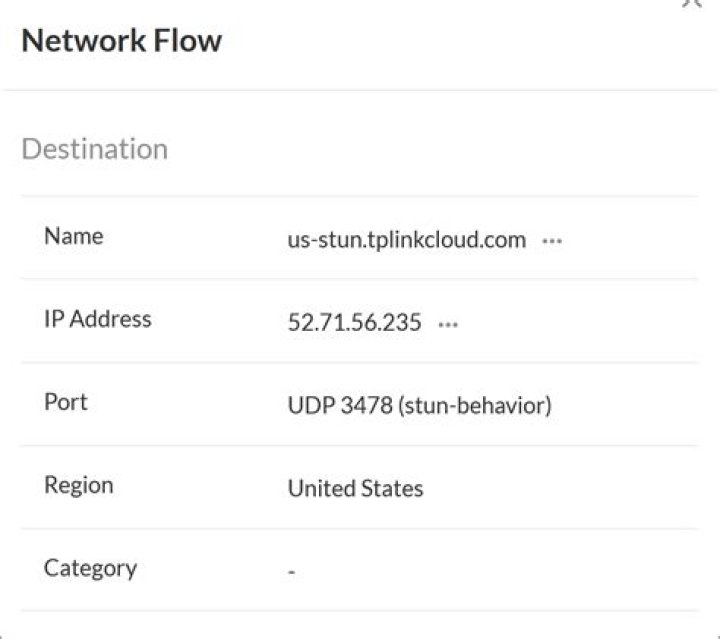This screenshot has height=639, width=720.
Task: Click the Region field label
Action: 78,485
